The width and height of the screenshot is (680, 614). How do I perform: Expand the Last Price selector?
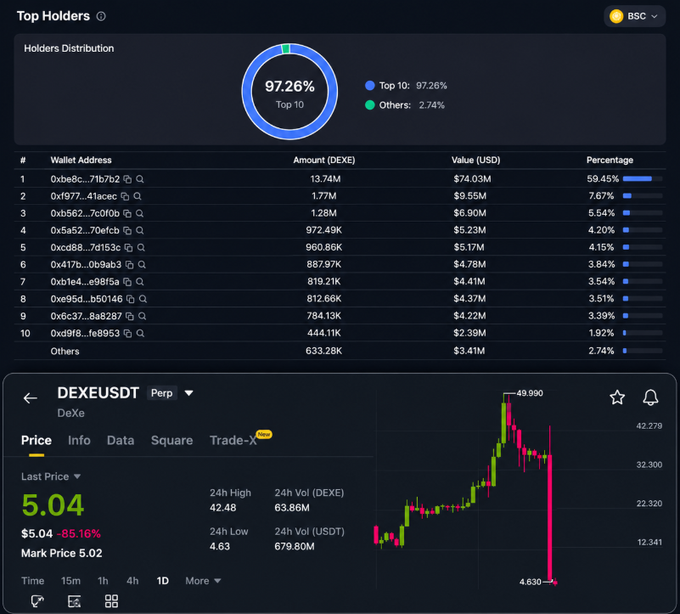pos(77,477)
